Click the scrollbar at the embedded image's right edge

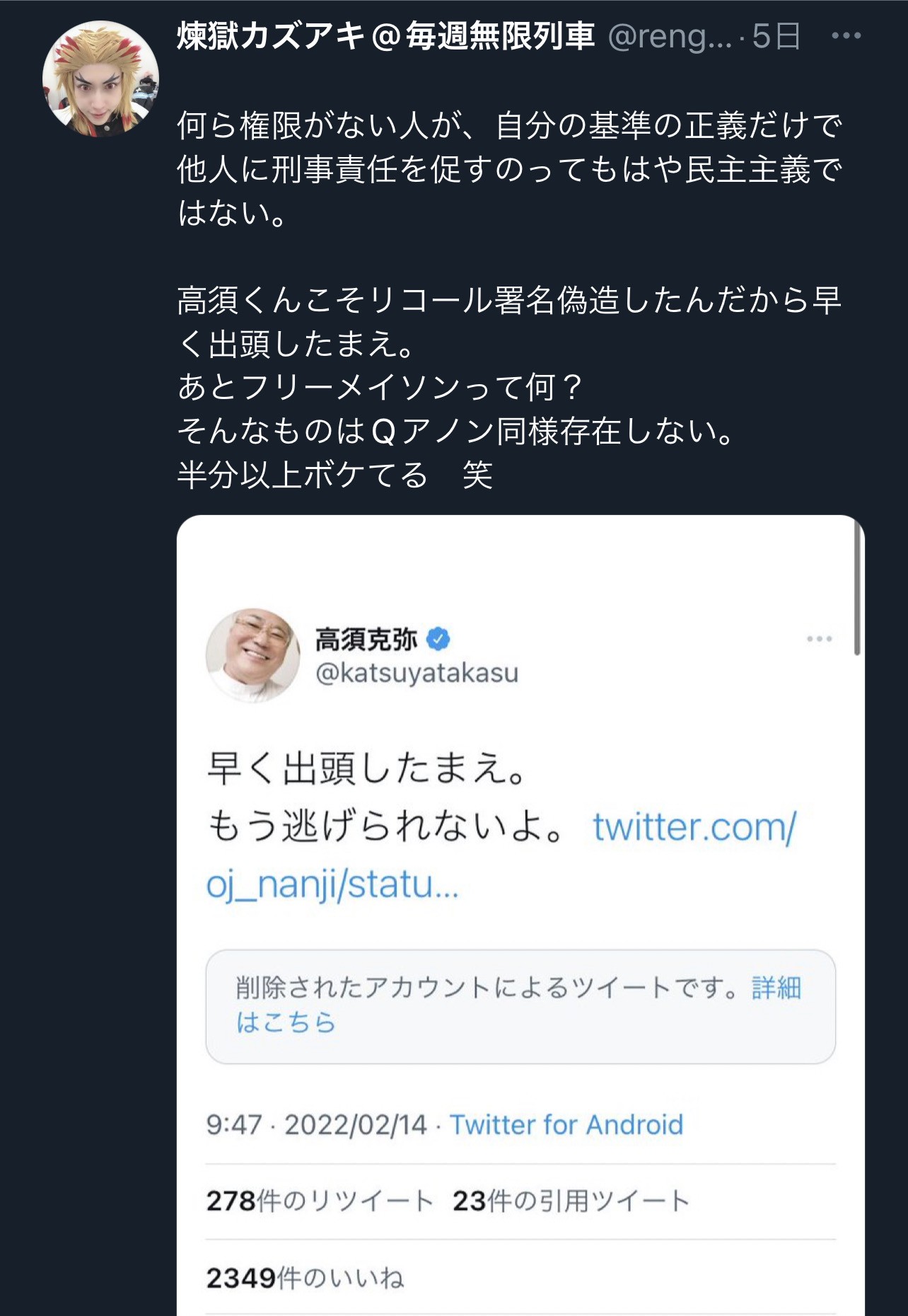(x=857, y=587)
